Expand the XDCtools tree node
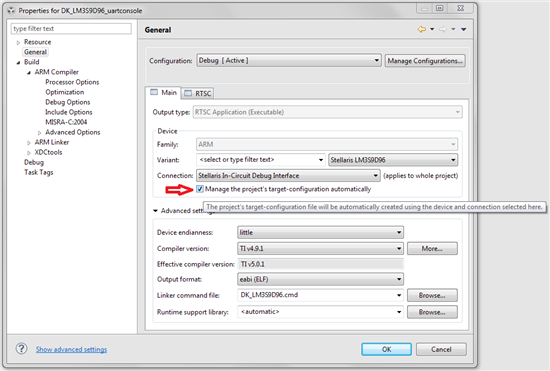550x371 pixels. (29, 153)
